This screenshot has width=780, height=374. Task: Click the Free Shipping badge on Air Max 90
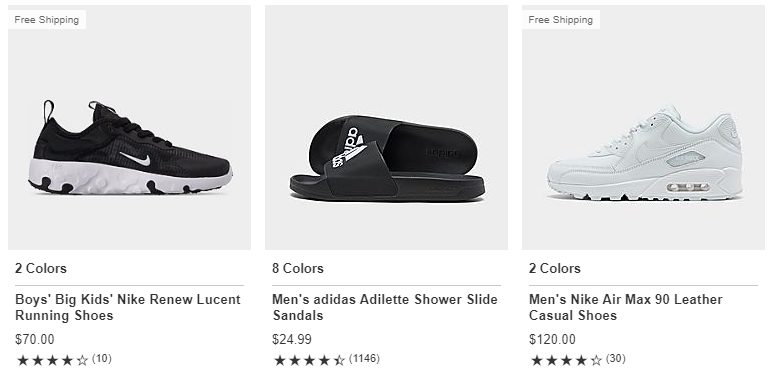click(561, 20)
